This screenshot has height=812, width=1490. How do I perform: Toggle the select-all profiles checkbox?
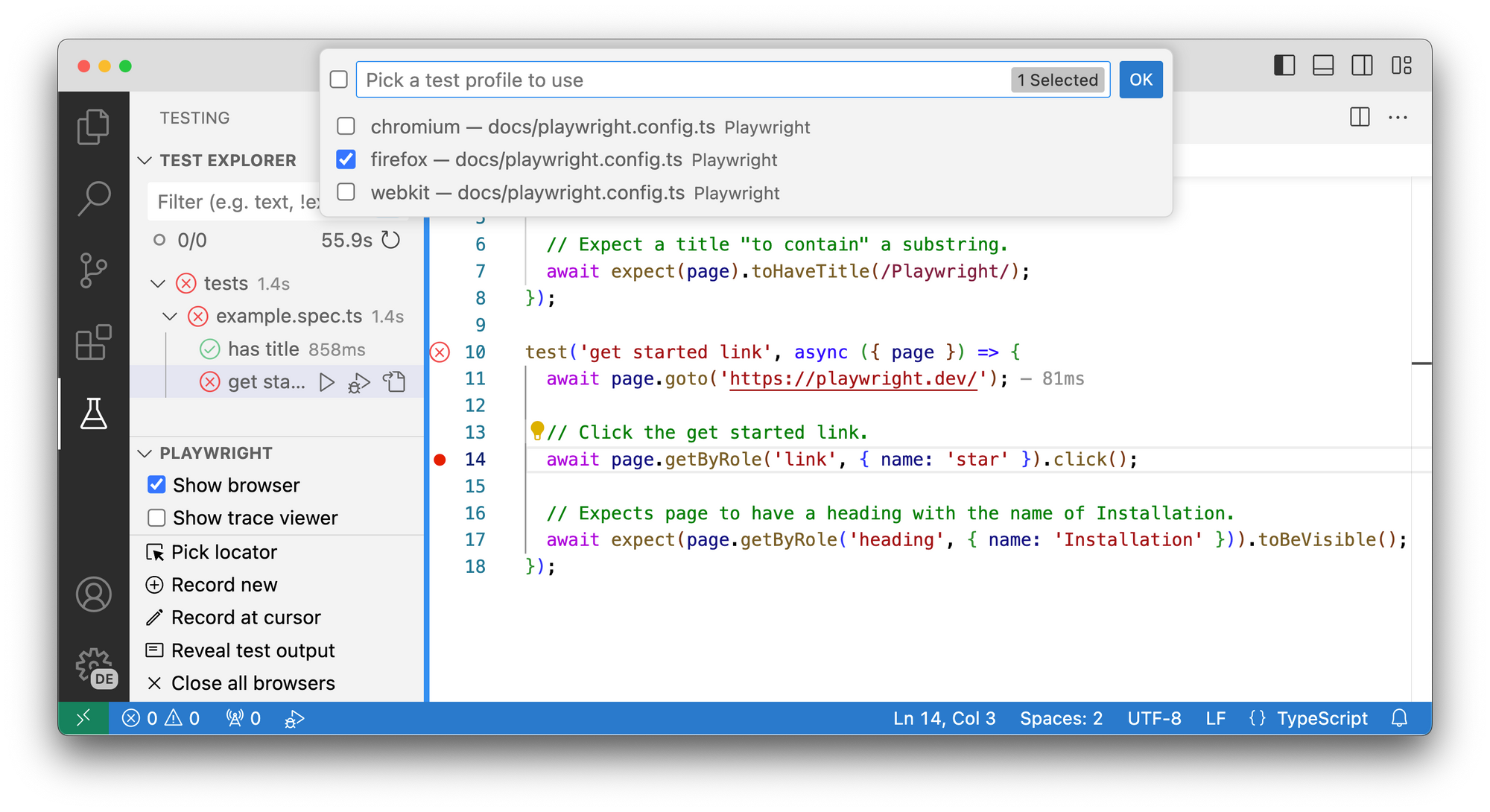coord(339,80)
